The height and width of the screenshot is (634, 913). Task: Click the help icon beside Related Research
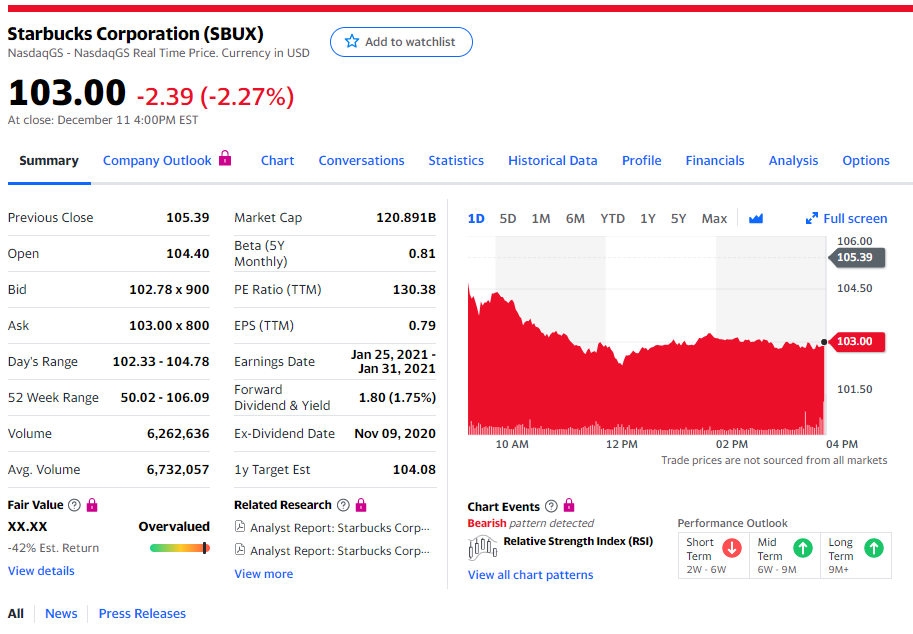[x=344, y=505]
